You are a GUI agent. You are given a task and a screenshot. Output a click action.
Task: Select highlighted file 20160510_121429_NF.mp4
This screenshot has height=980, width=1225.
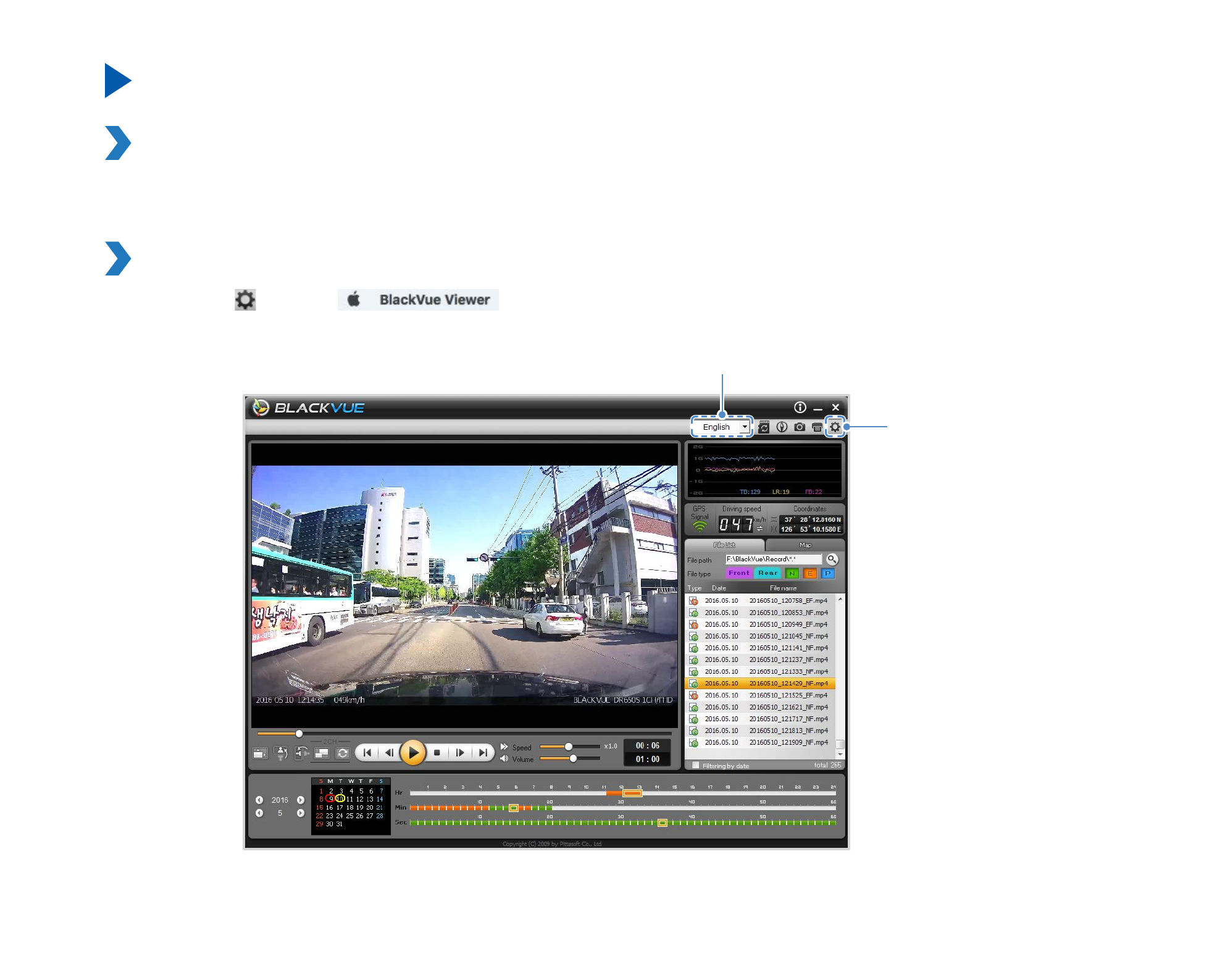[x=761, y=684]
